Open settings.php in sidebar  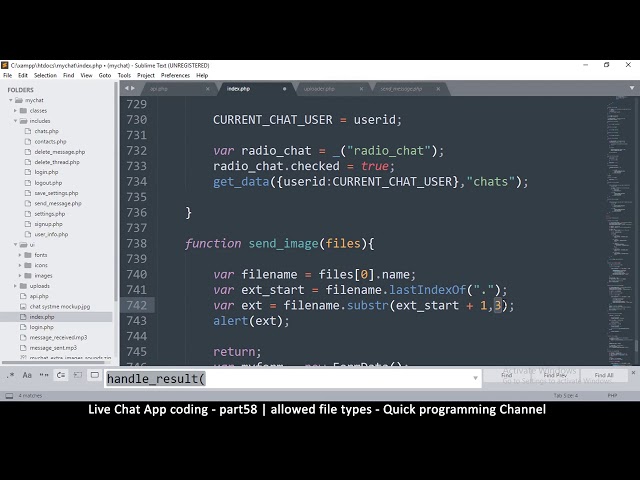click(x=50, y=213)
